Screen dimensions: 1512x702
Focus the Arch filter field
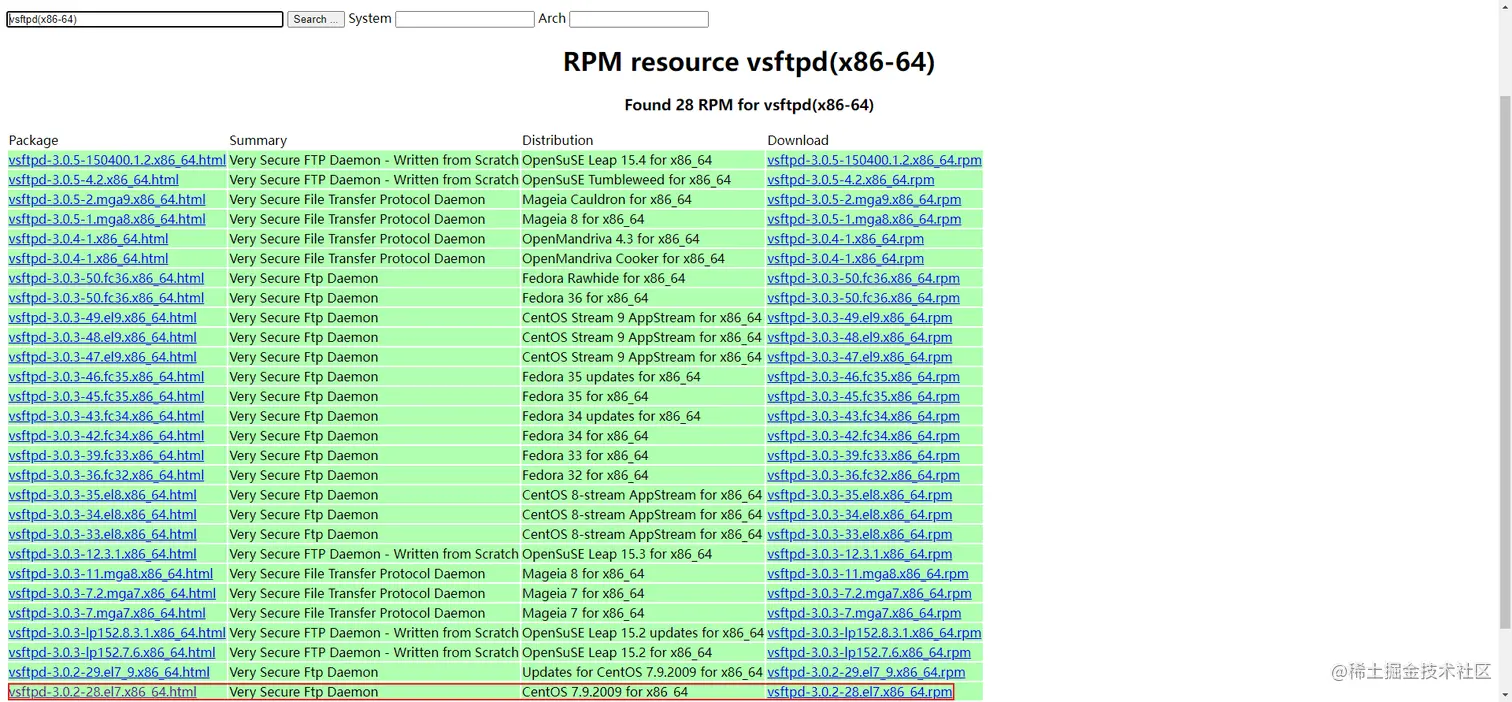tap(639, 19)
